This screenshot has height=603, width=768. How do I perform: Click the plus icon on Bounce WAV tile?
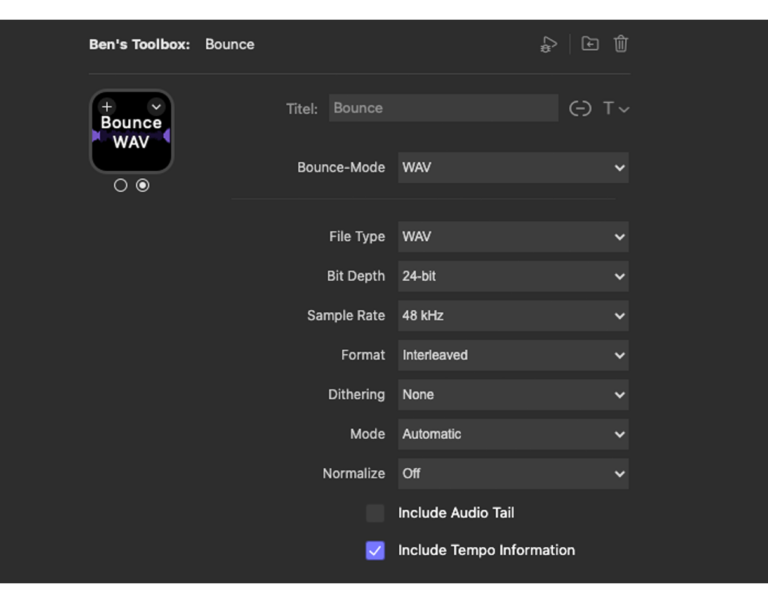(x=107, y=107)
